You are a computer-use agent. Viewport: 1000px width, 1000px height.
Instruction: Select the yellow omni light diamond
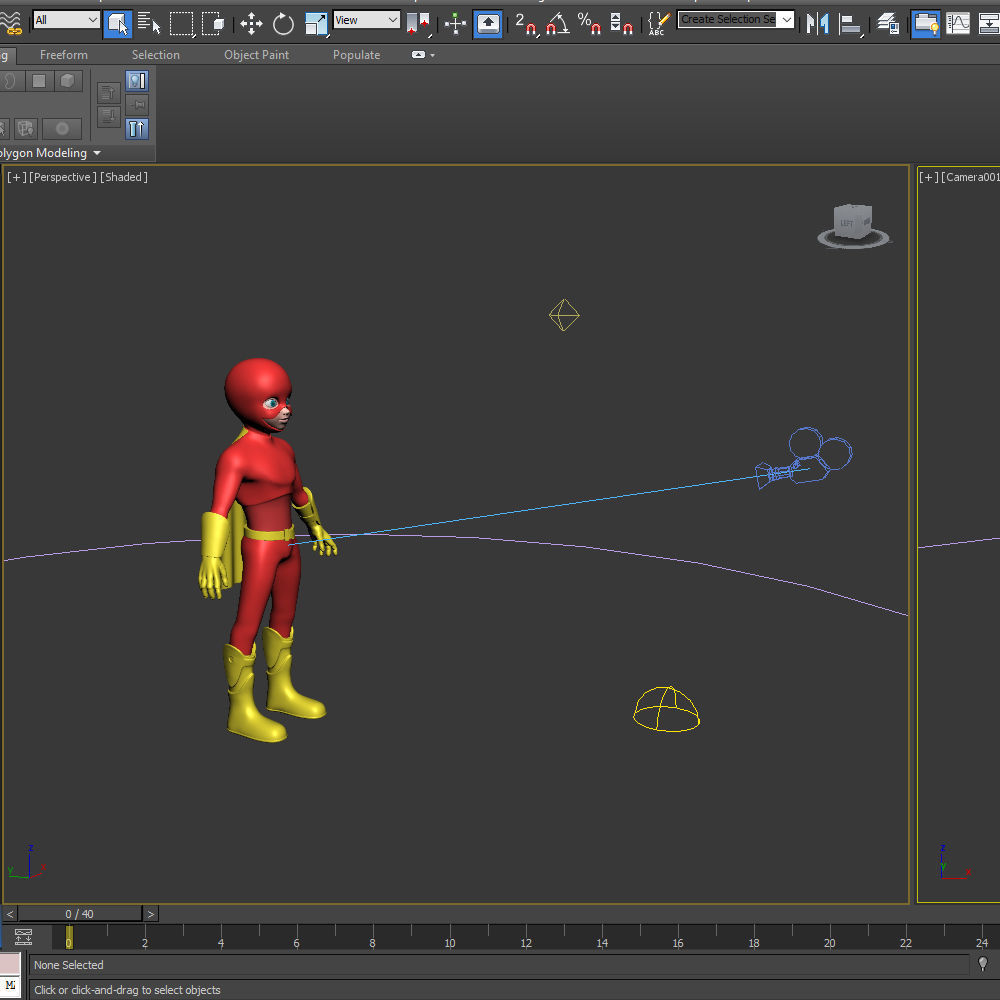tap(564, 315)
